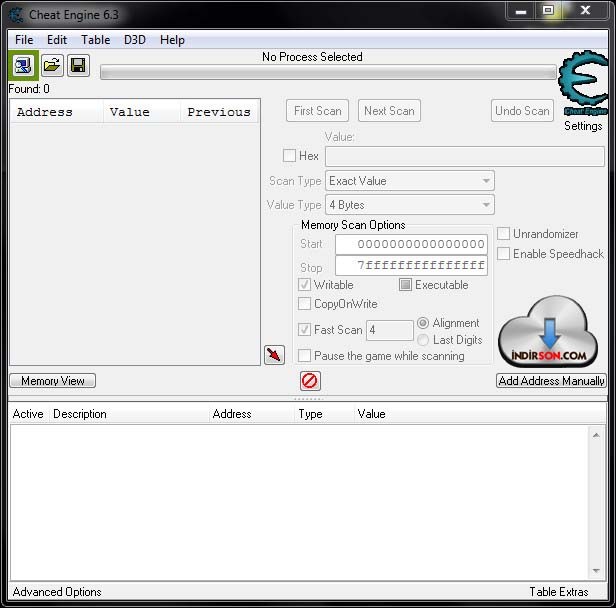This screenshot has height=608, width=616.
Task: Open the Value Type dropdown
Action: pos(410,205)
